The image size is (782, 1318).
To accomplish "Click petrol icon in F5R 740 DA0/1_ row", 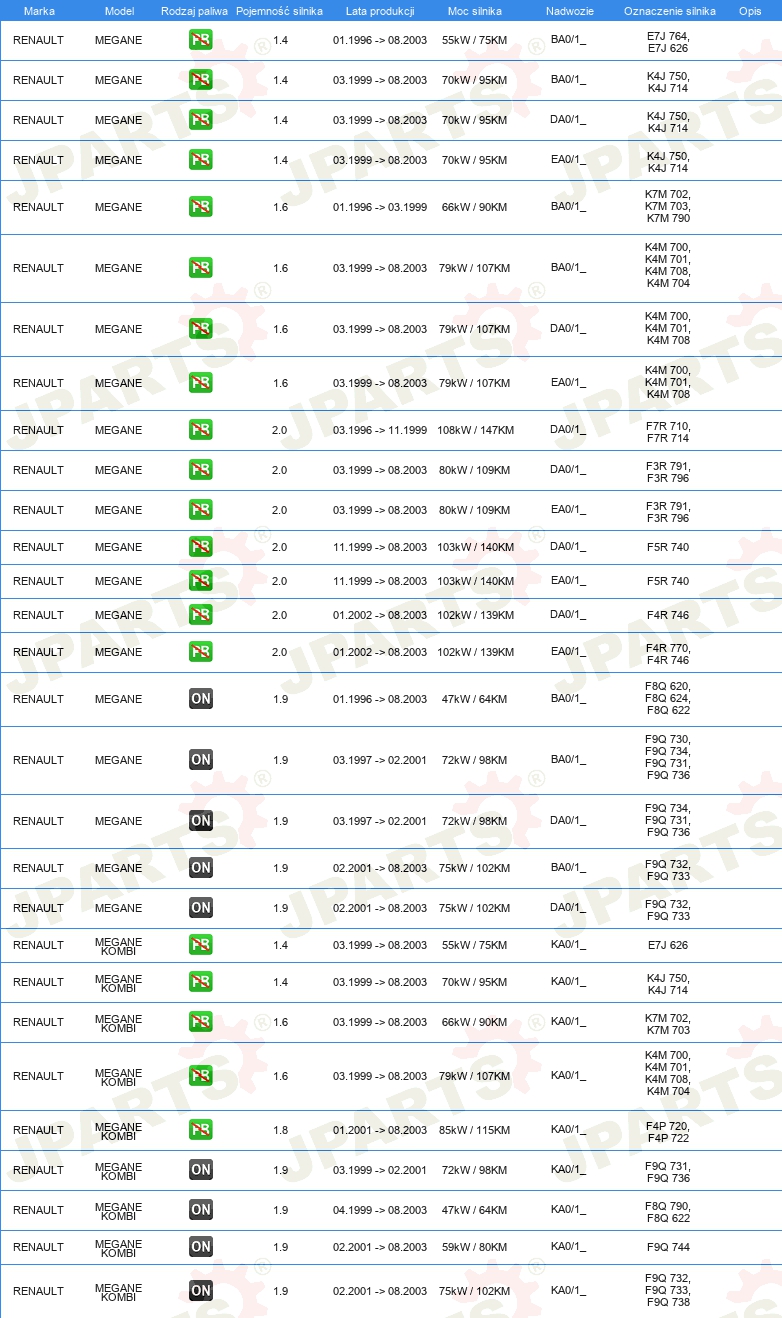I will click(x=201, y=547).
